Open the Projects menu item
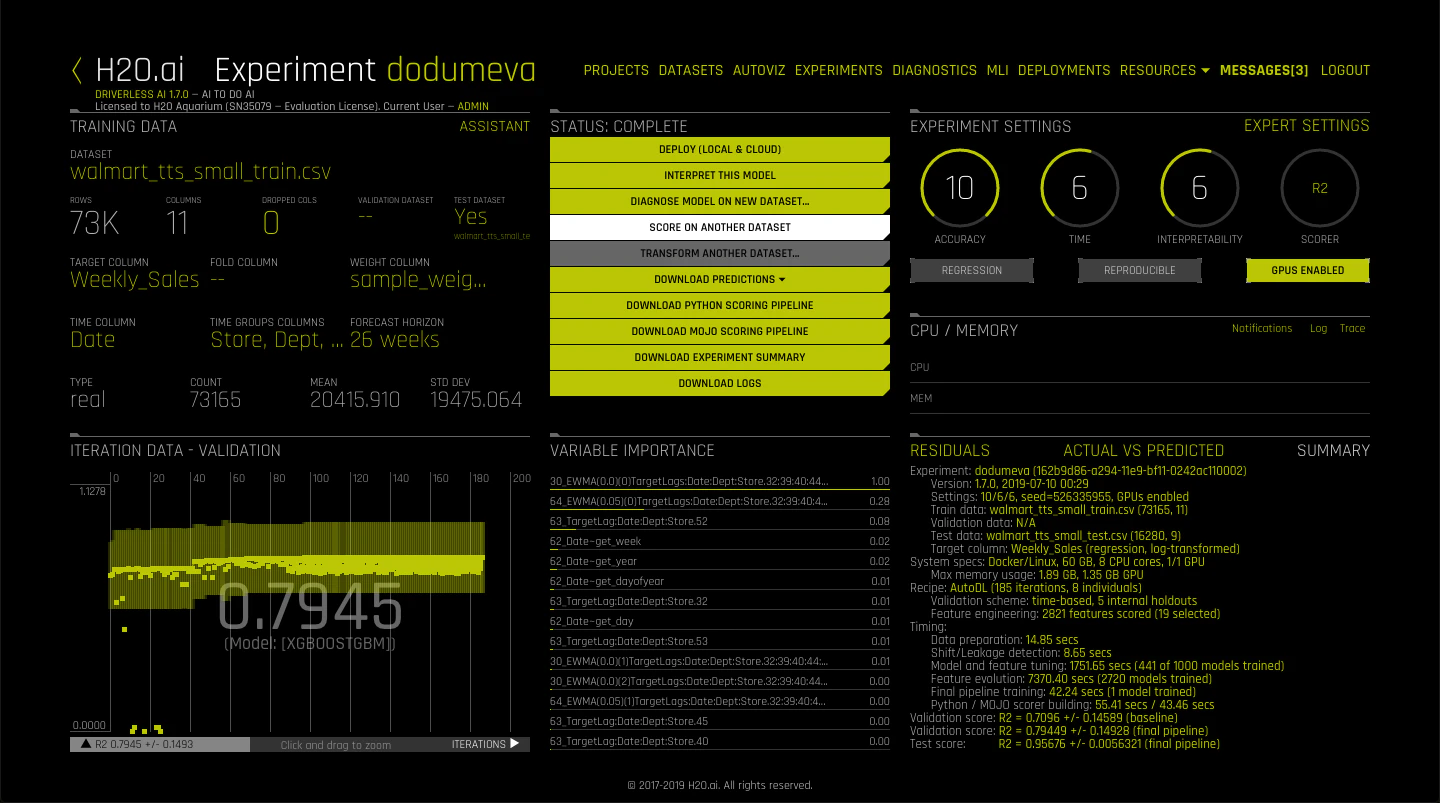The height and width of the screenshot is (803, 1440). 616,70
